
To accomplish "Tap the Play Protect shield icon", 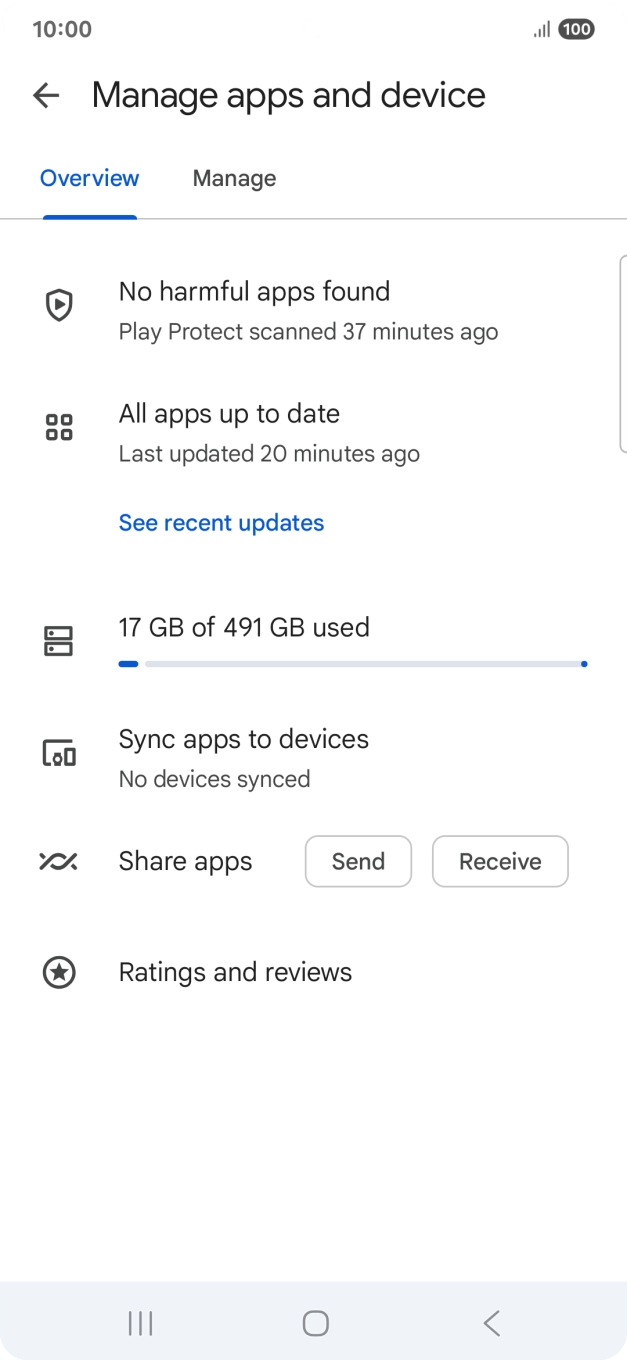I will pos(60,305).
